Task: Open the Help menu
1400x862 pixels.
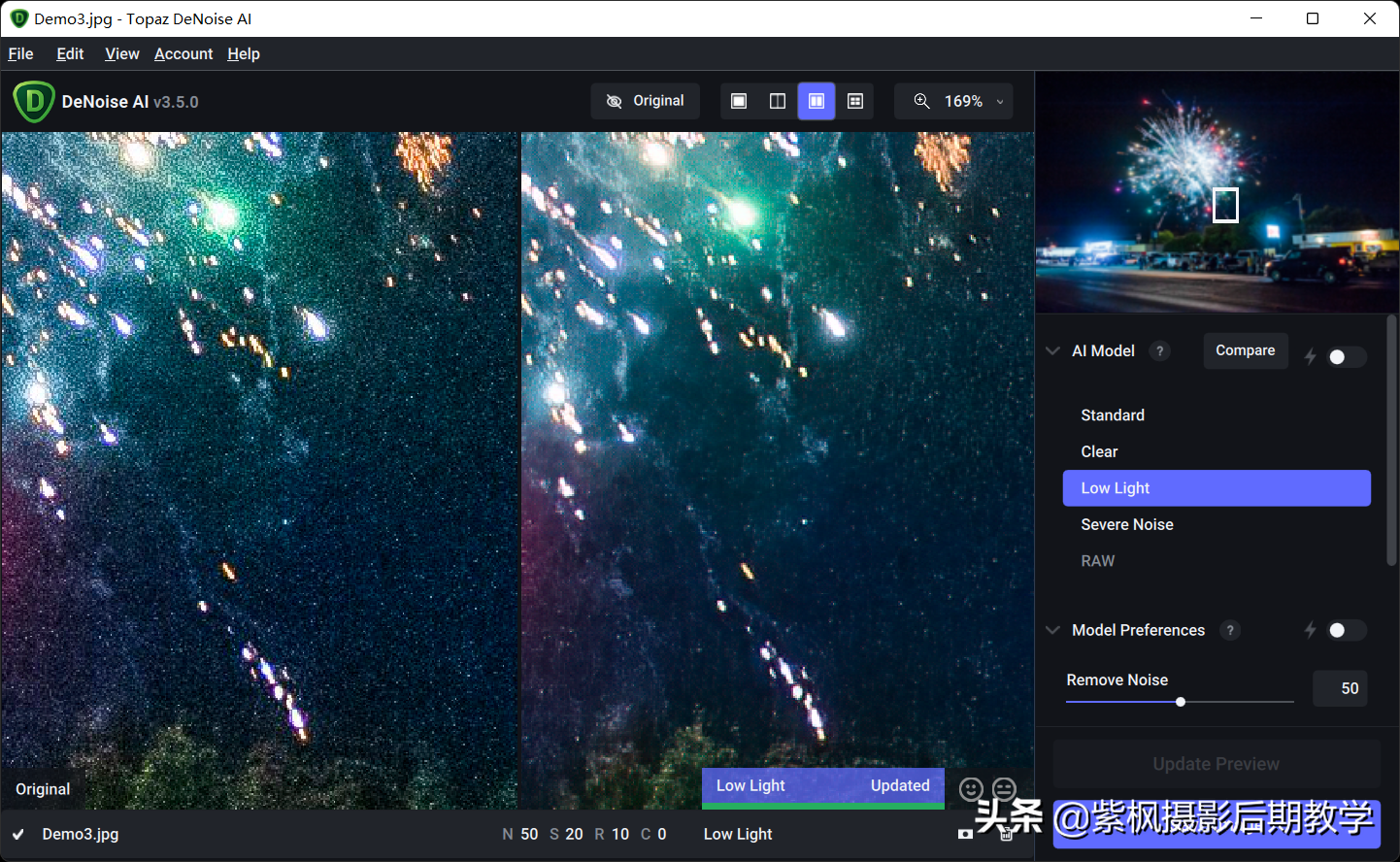Action: tap(244, 53)
